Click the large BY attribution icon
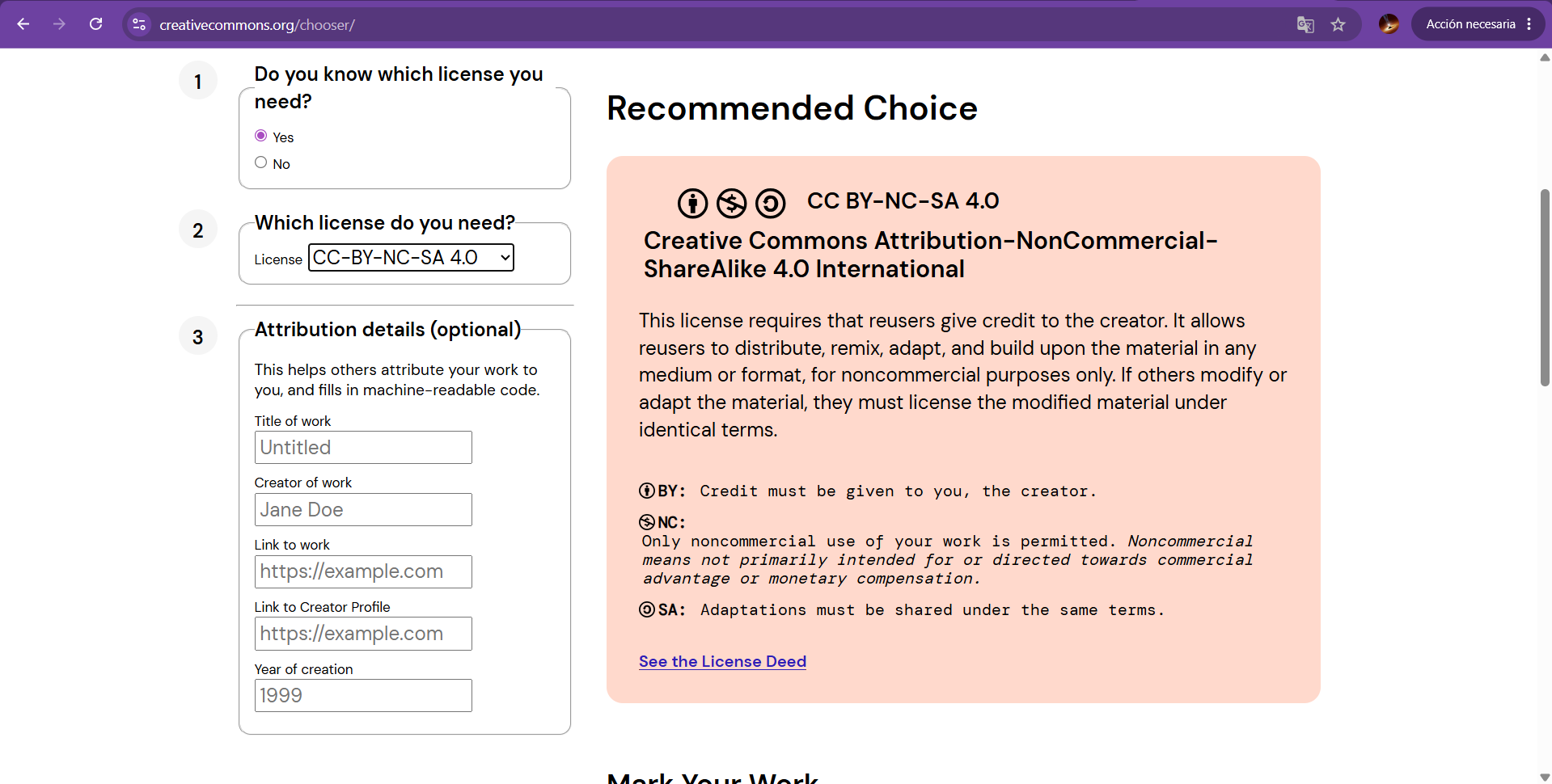The width and height of the screenshot is (1552, 784). coord(692,203)
